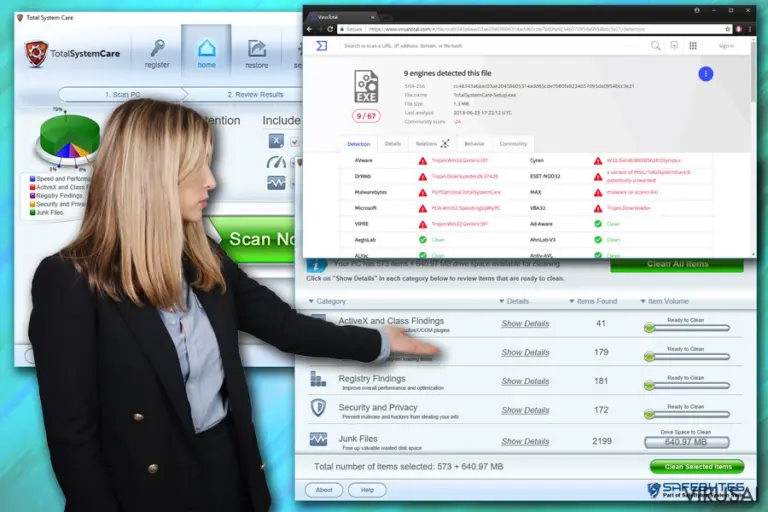Viewport: 768px width, 512px height.
Task: Click the monitor wave icon under Include
Action: click(276, 183)
